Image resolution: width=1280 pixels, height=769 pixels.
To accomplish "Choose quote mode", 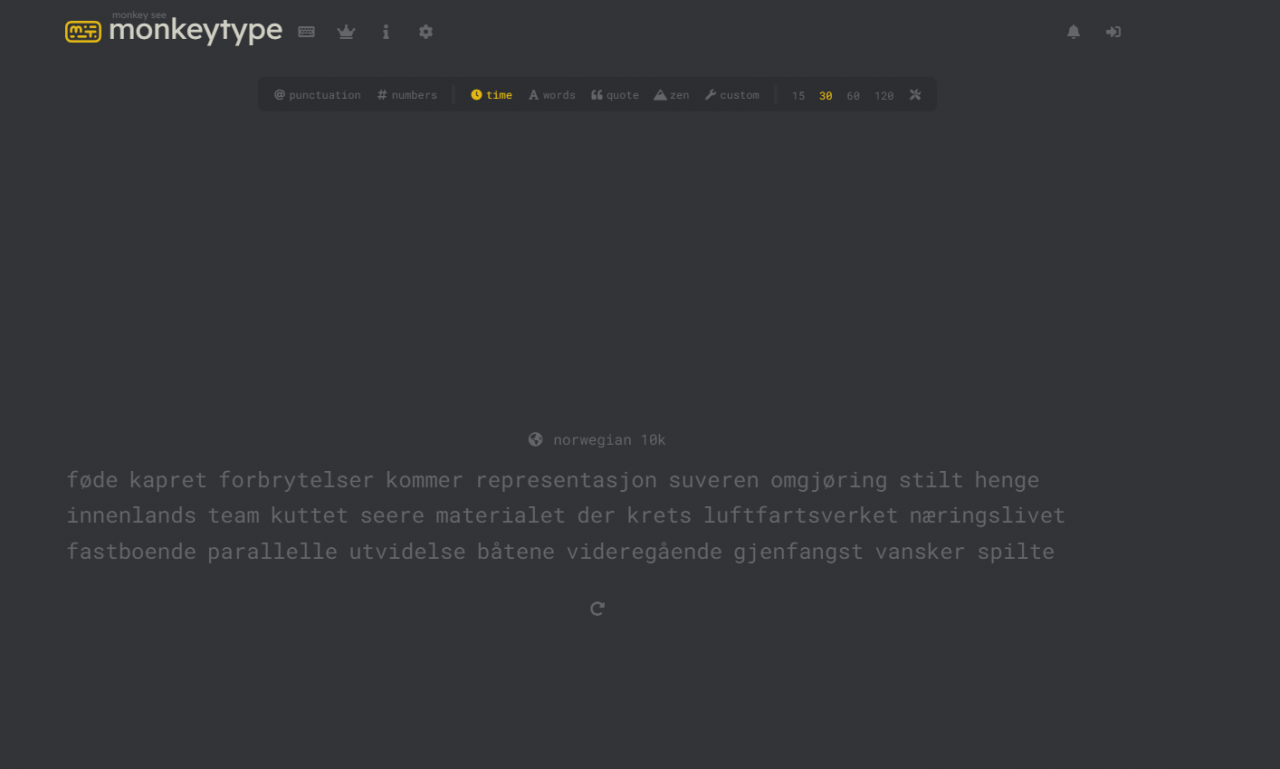I will (614, 94).
